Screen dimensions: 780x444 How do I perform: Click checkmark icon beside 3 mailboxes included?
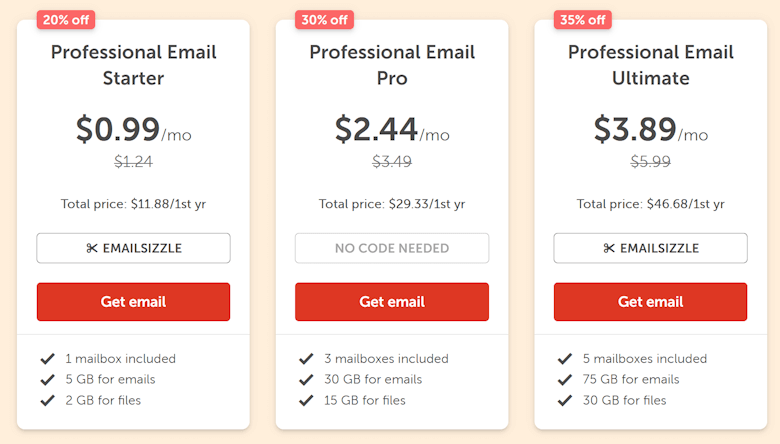click(306, 358)
